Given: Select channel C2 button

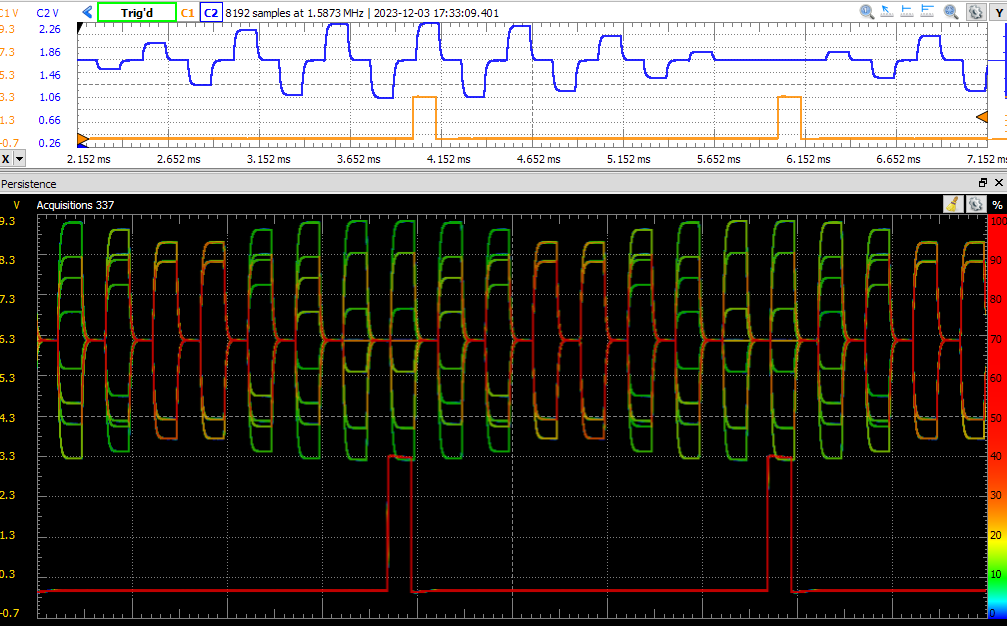Looking at the screenshot, I should pyautogui.click(x=211, y=12).
